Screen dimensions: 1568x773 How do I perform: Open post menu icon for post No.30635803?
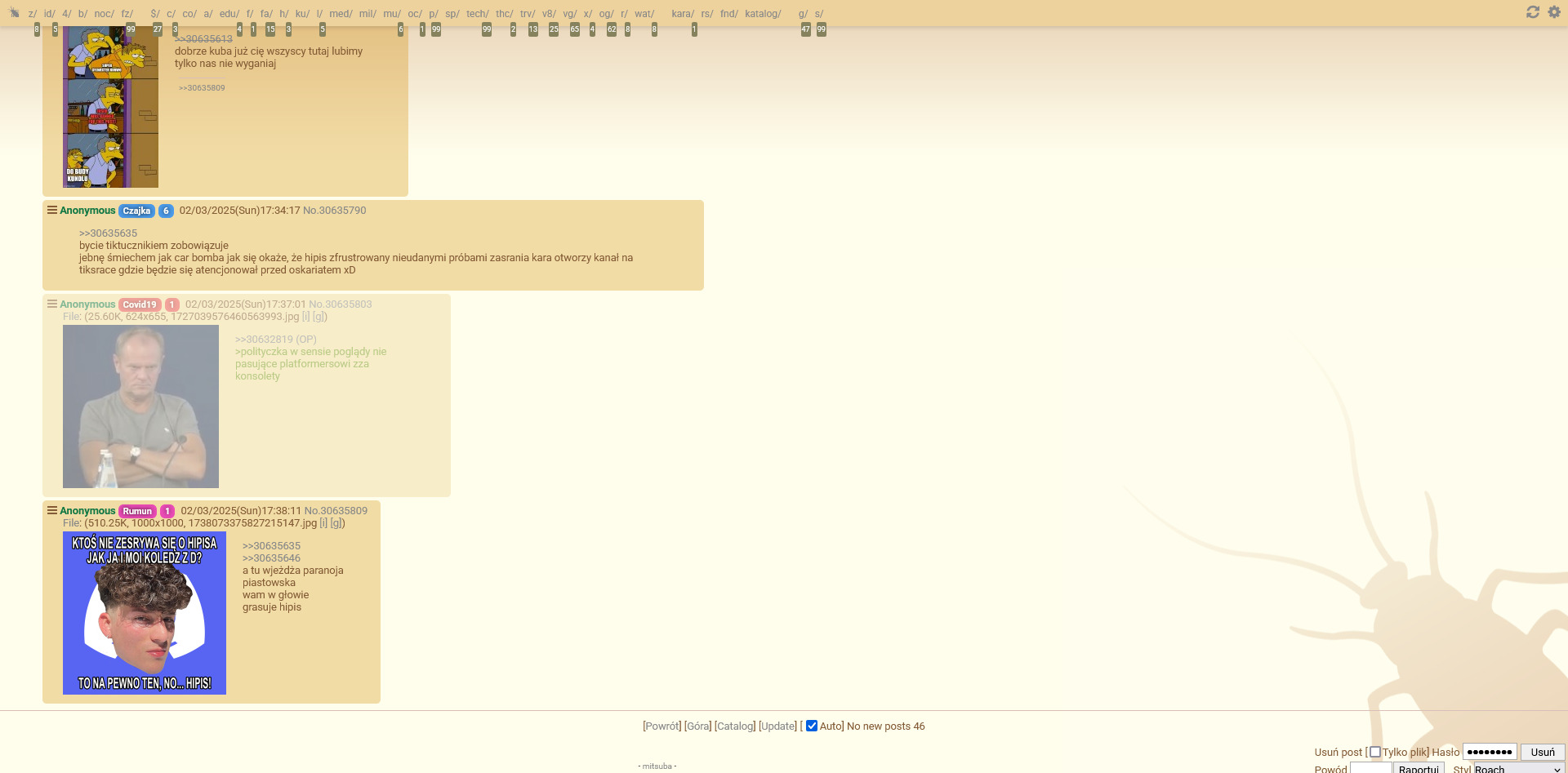52,304
